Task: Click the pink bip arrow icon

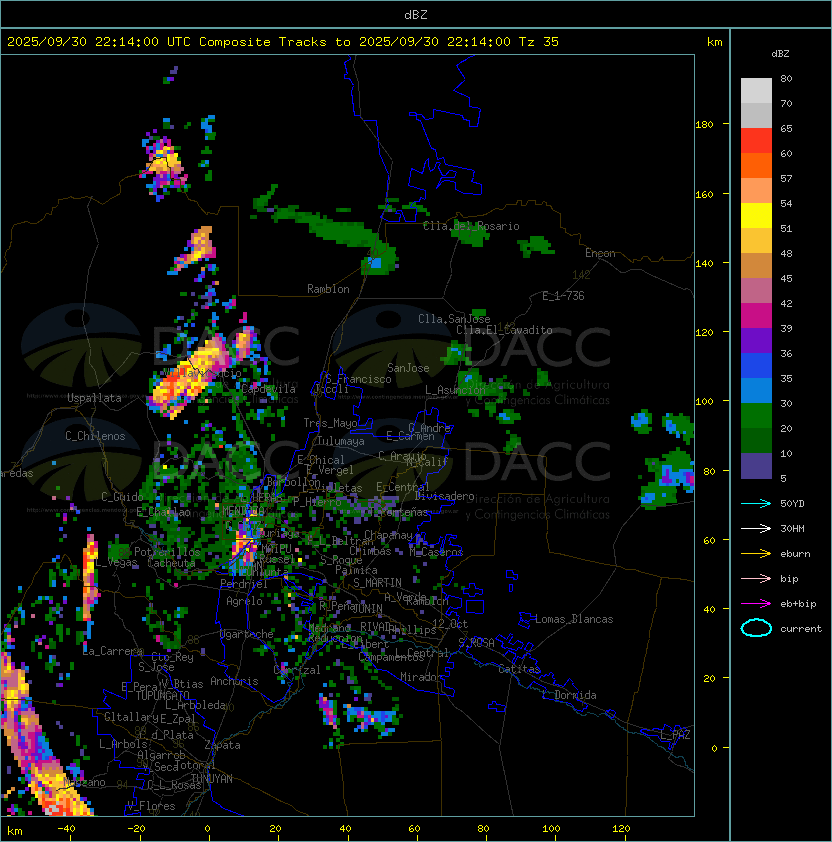Action: pos(756,578)
